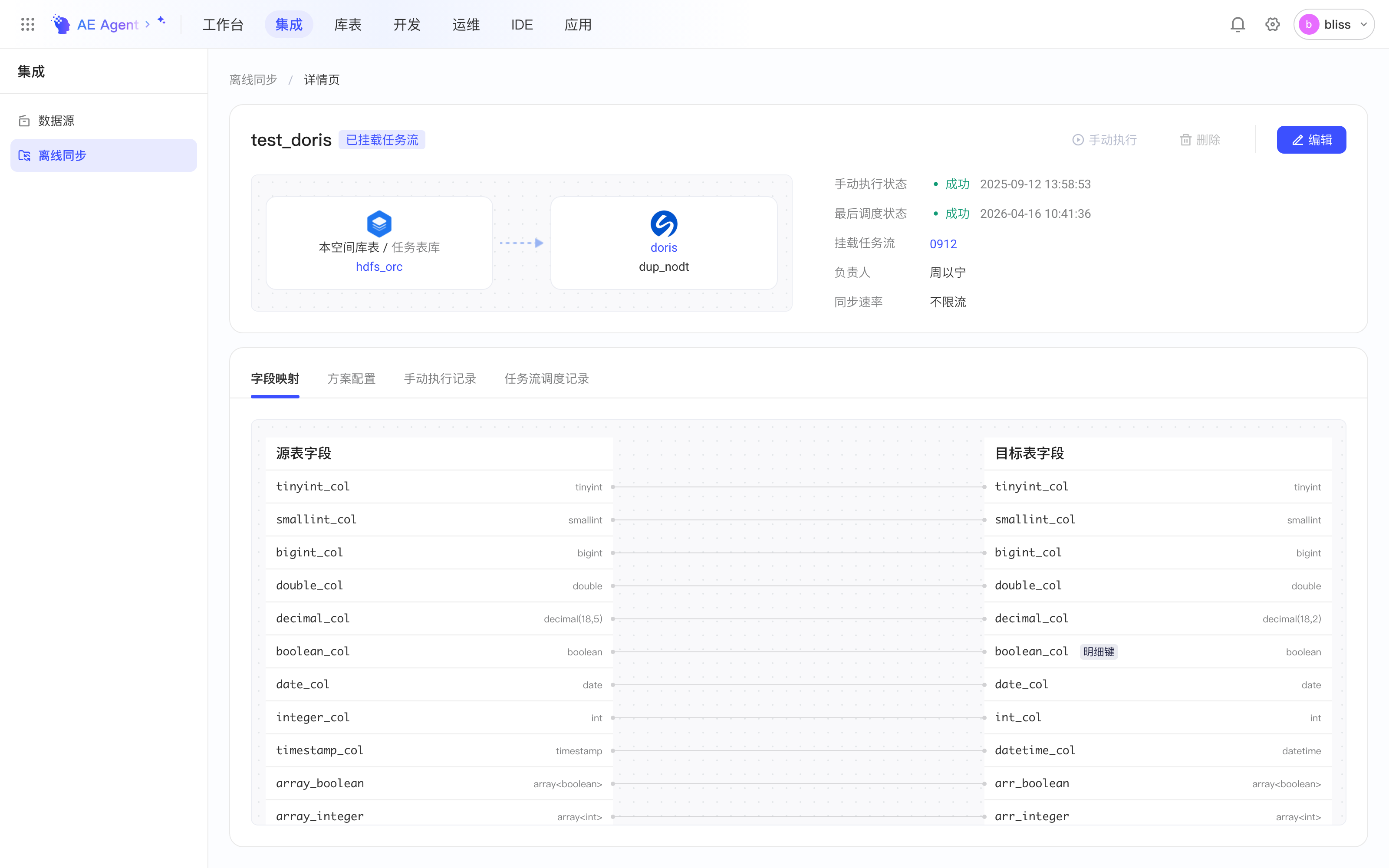This screenshot has height=868, width=1389.
Task: Click the 离线同步 breadcrumb link
Action: click(x=253, y=80)
